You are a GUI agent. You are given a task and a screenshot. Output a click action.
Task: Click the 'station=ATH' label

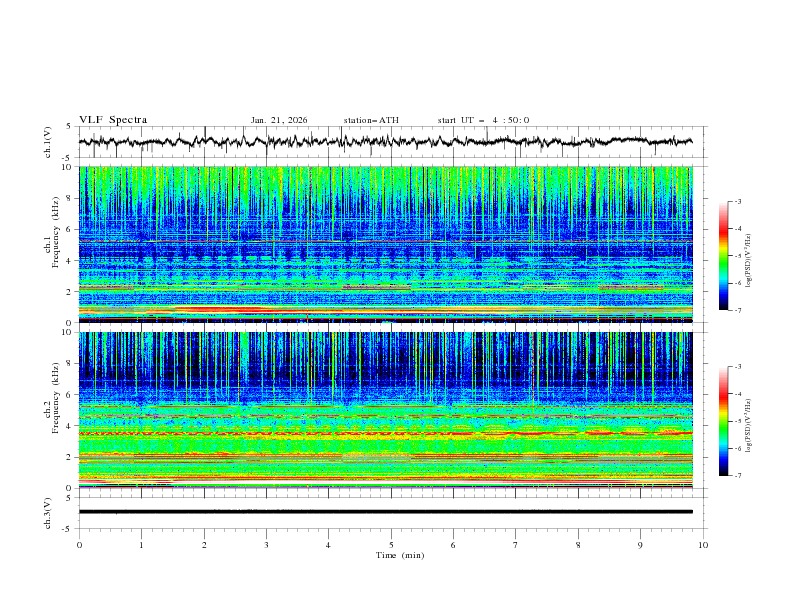tap(371, 120)
